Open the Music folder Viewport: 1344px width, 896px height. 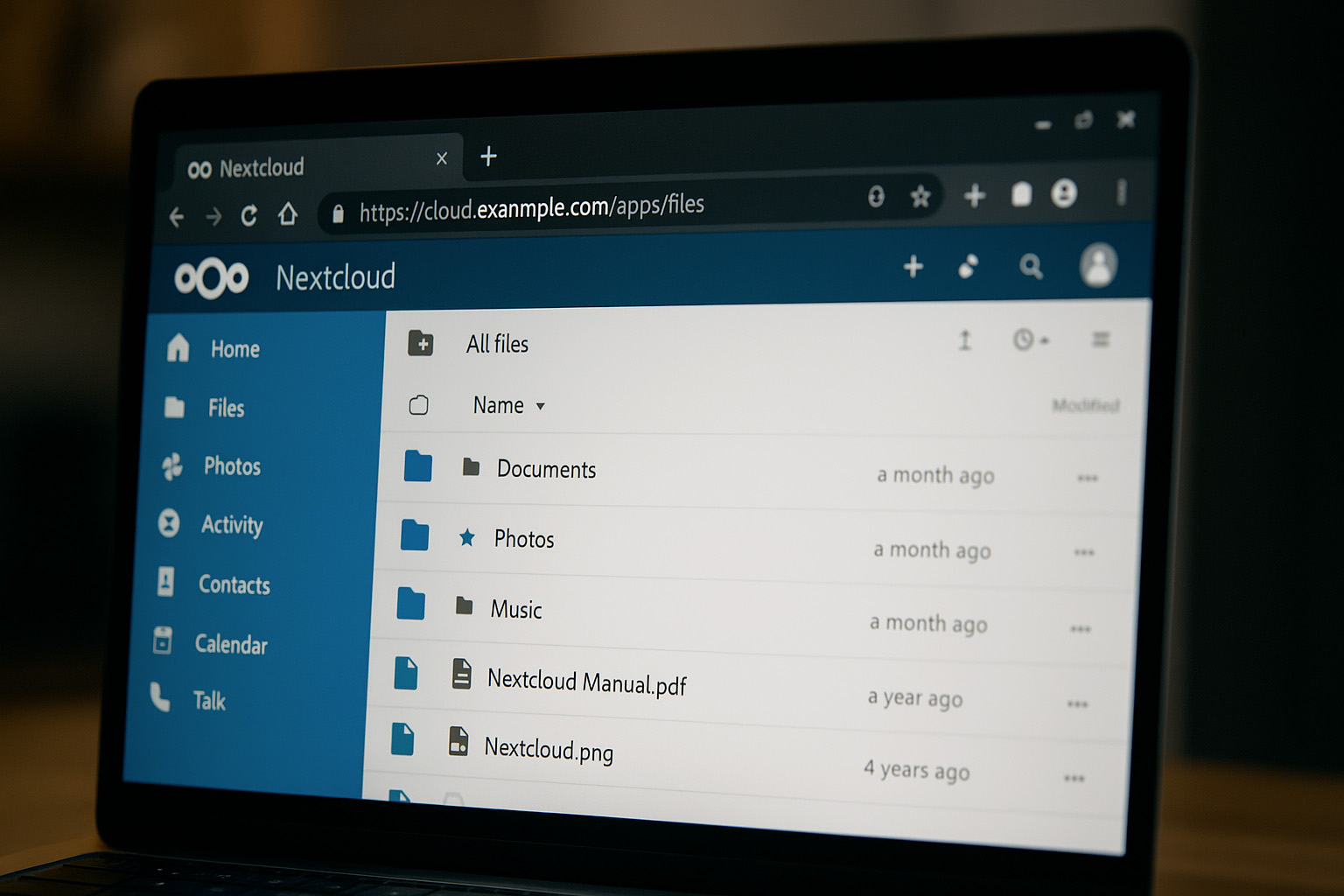tap(516, 609)
